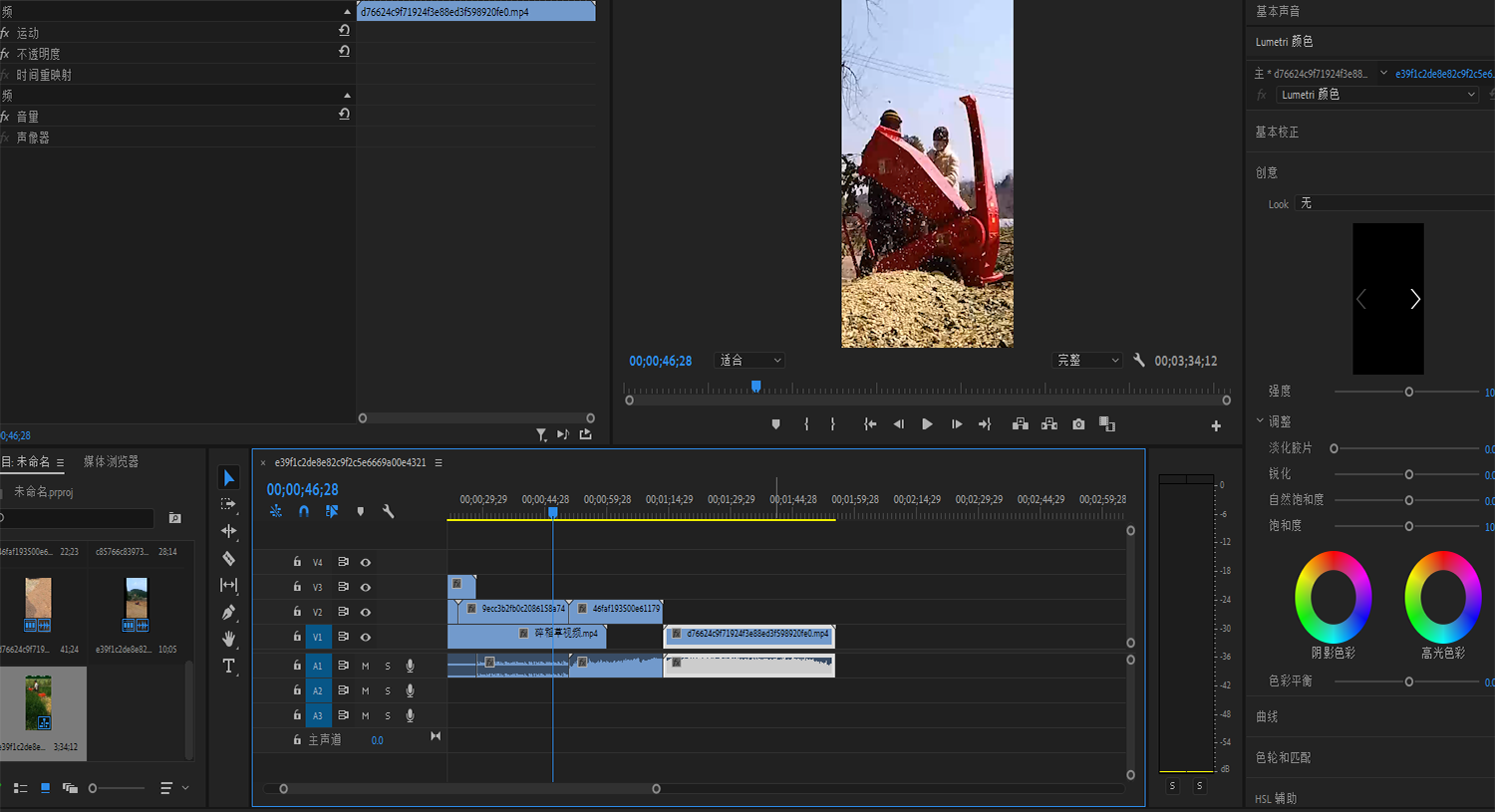Viewport: 1495px width, 812px height.
Task: Select the Slip tool
Action: click(228, 585)
